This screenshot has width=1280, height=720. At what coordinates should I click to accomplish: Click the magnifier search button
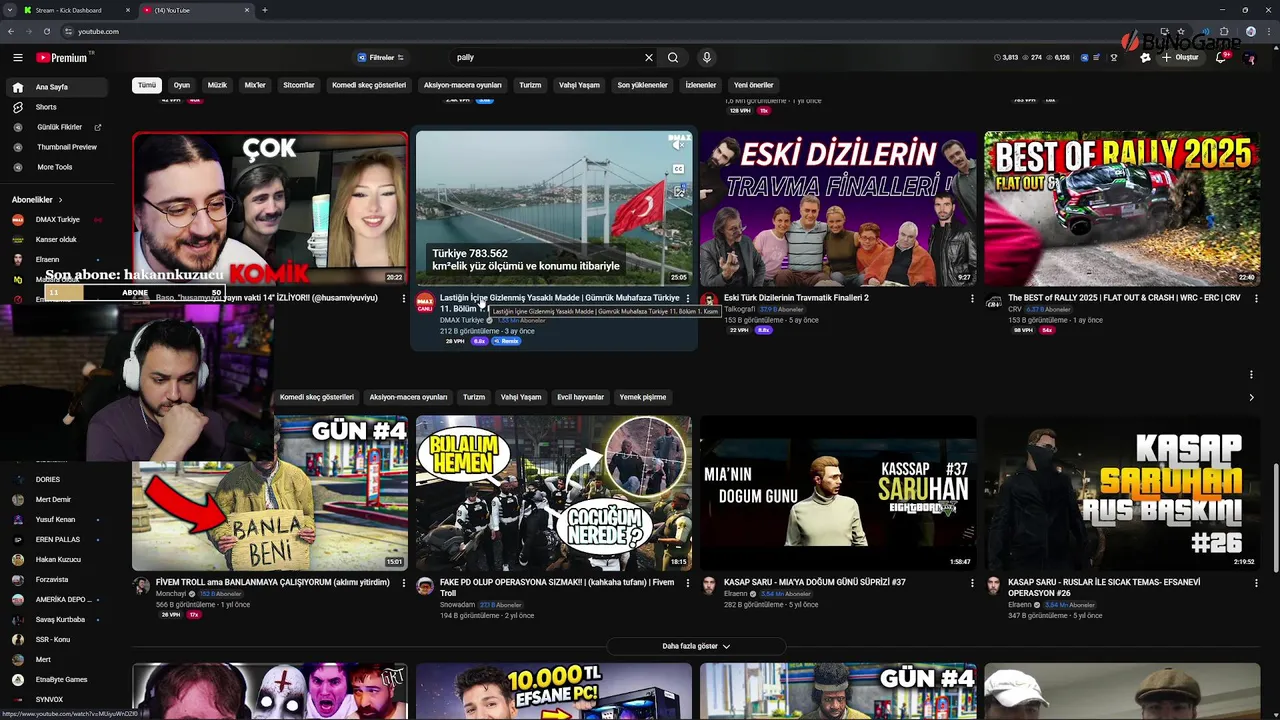pyautogui.click(x=673, y=58)
